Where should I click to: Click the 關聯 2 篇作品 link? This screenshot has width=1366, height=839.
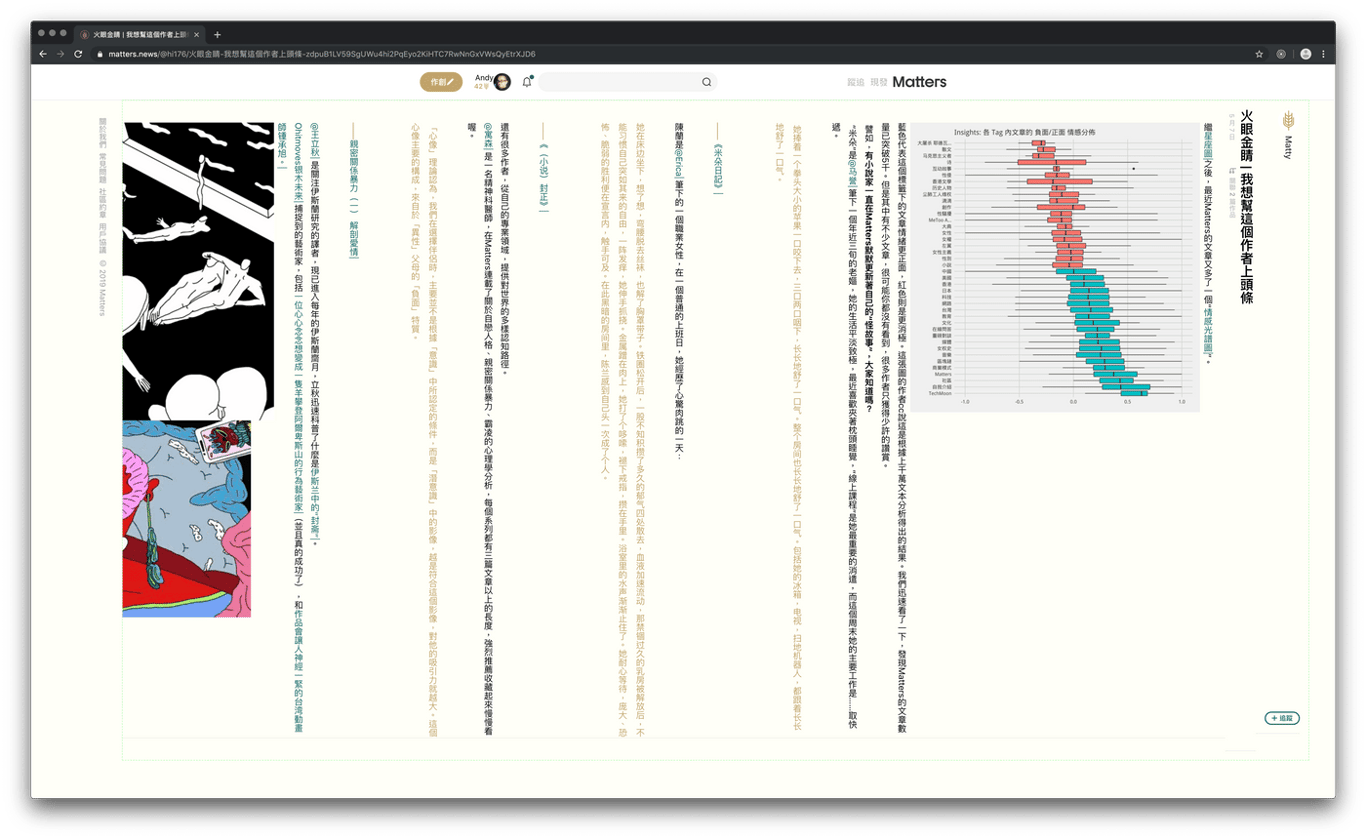click(x=1232, y=193)
